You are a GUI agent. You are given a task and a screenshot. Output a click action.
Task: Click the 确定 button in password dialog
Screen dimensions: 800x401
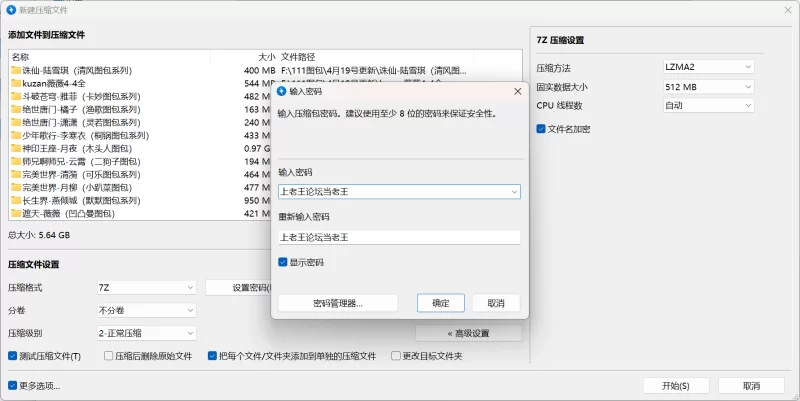pos(440,302)
